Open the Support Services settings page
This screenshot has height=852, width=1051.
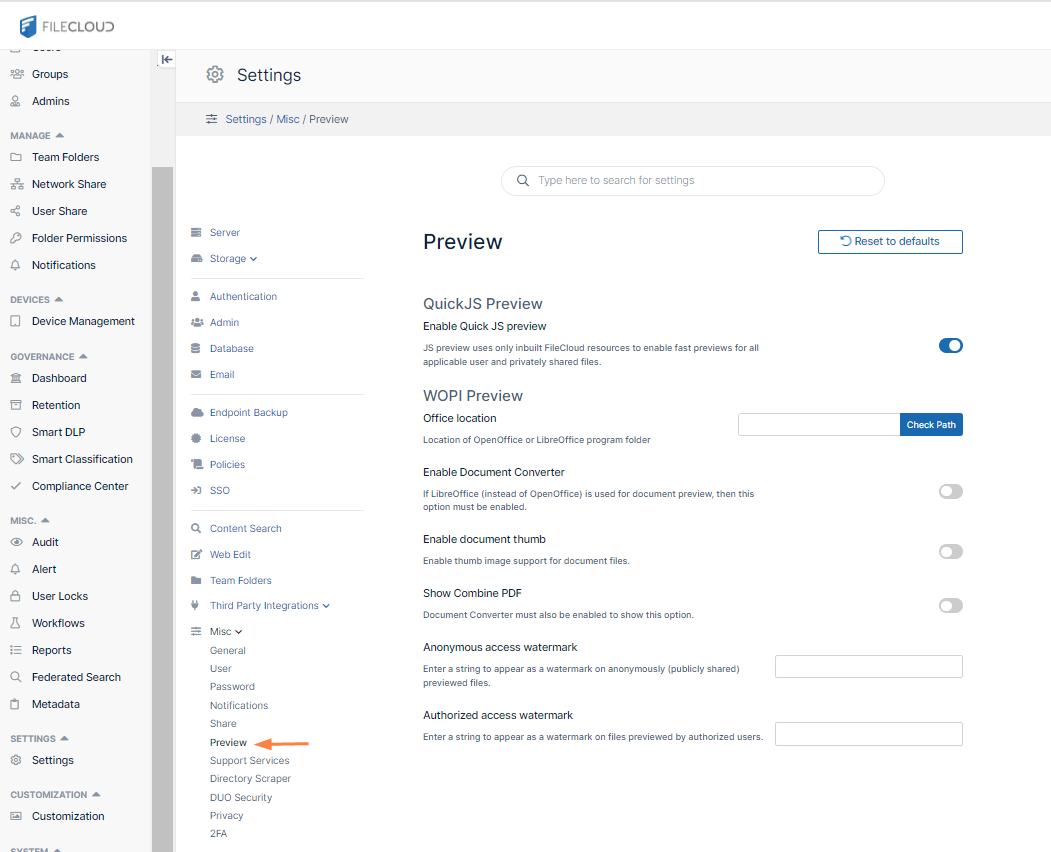coord(249,761)
